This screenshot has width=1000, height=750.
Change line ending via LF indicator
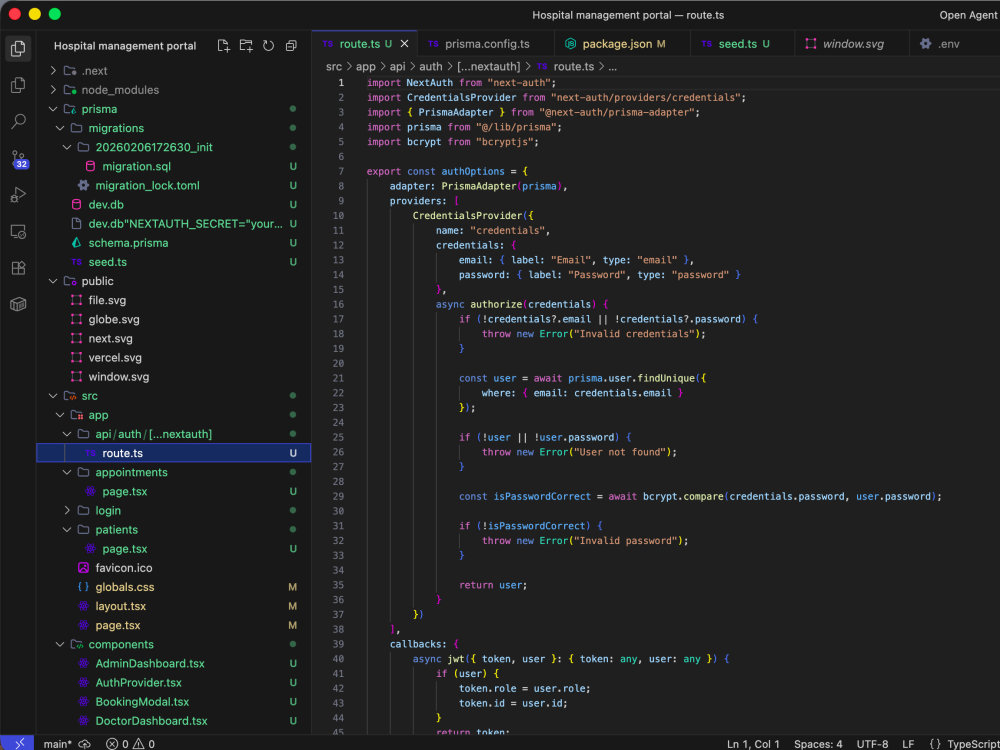point(908,744)
